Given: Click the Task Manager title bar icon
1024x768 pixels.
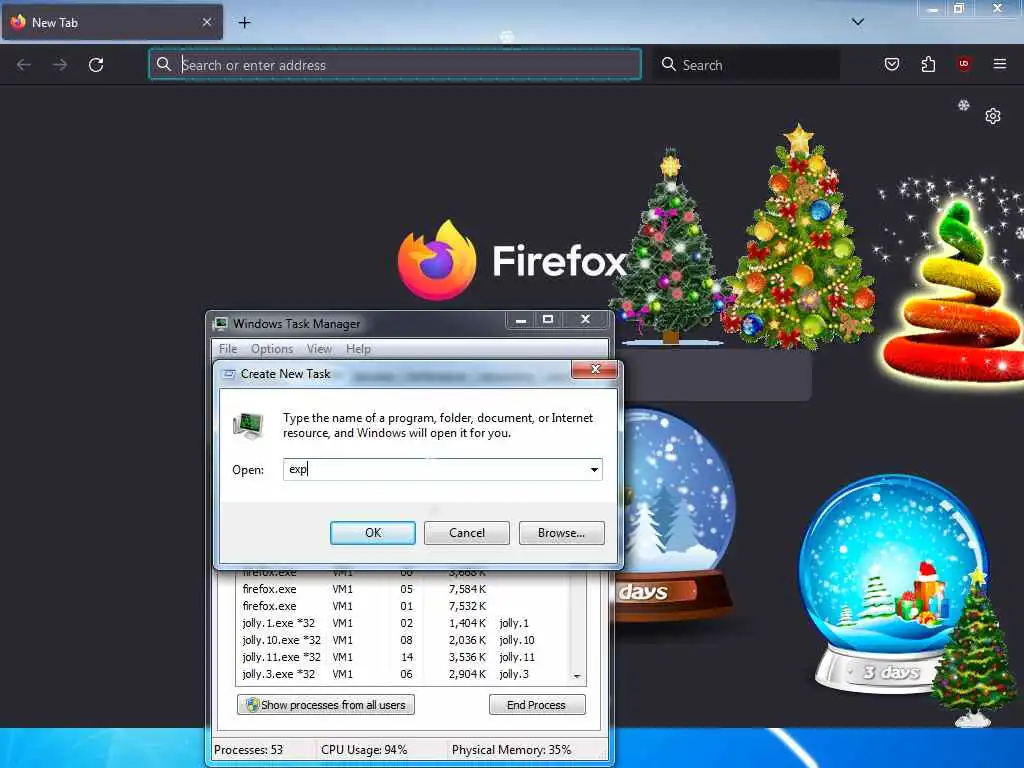Looking at the screenshot, I should tap(221, 323).
